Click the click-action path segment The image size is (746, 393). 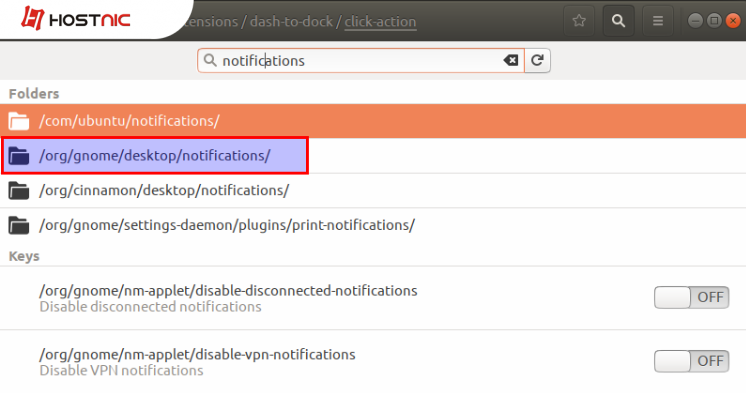(380, 22)
